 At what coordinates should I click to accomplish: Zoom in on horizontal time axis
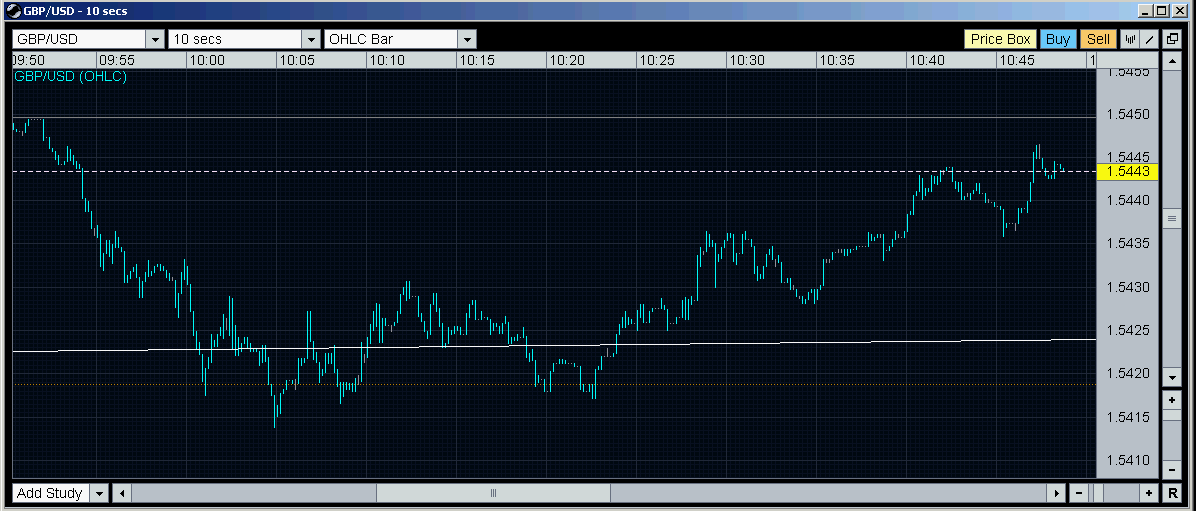1149,493
